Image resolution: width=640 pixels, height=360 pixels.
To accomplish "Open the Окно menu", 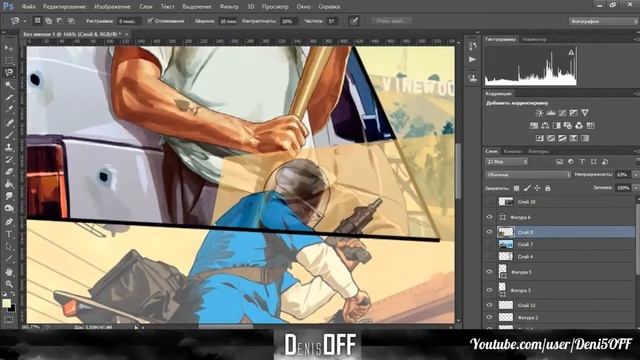I will [x=304, y=7].
